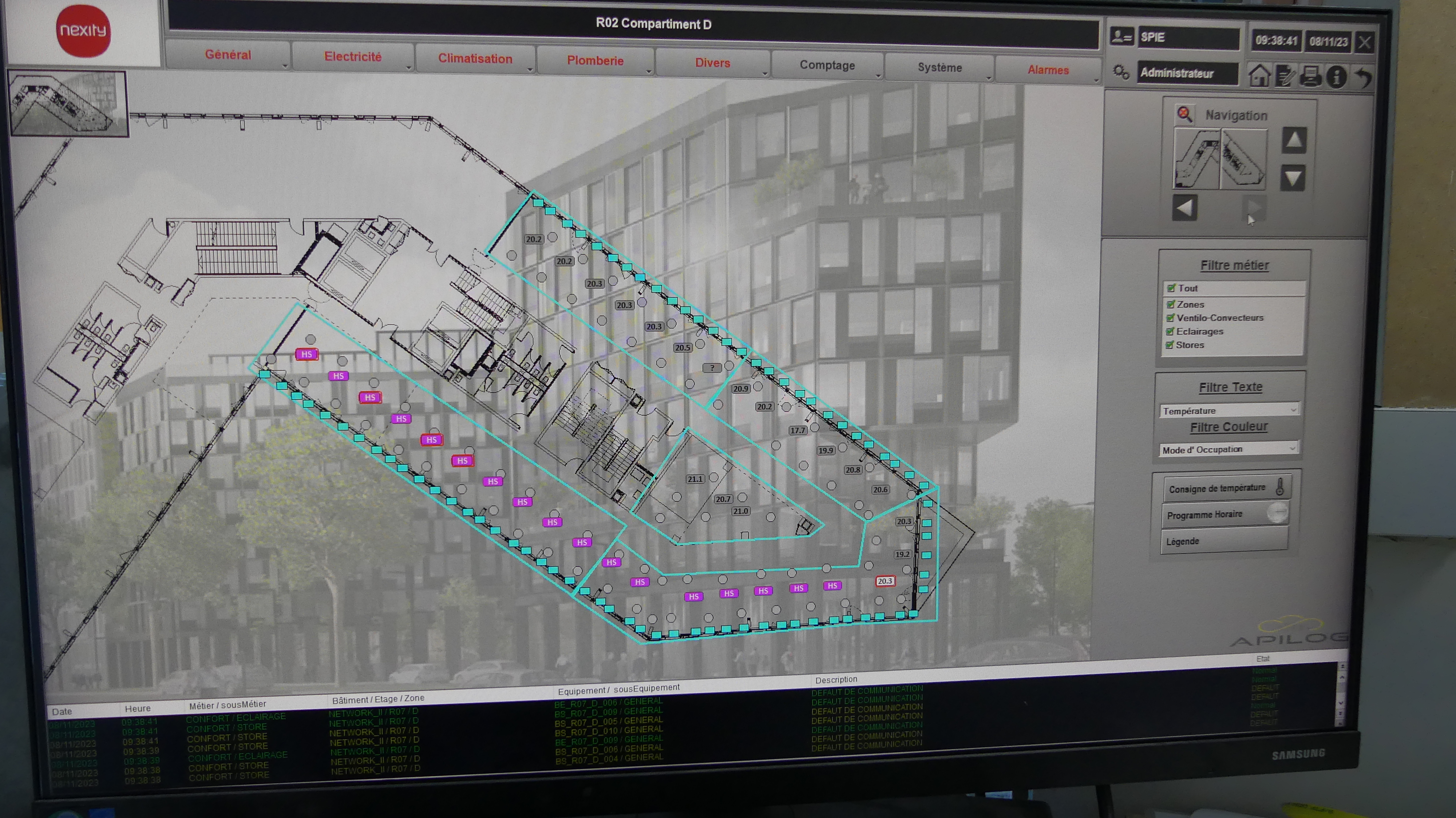
Task: Select the Electricité menu
Action: [x=353, y=56]
